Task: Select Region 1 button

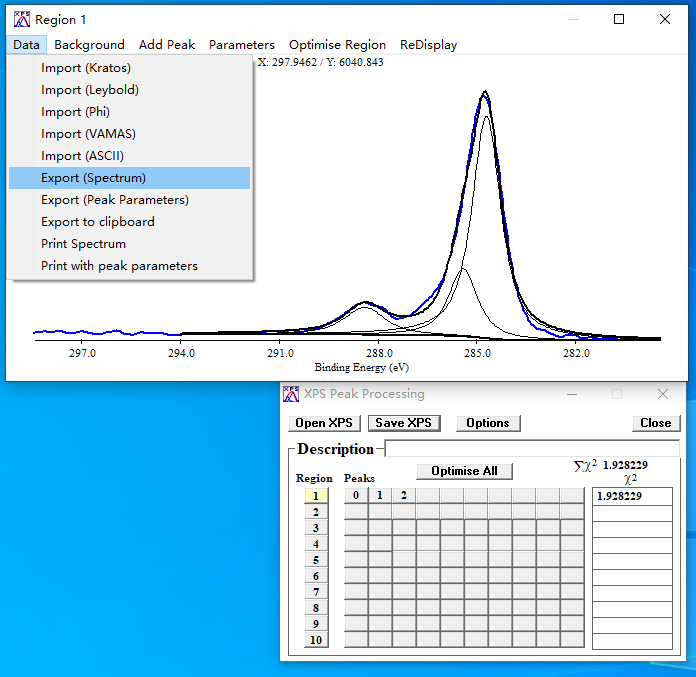Action: (316, 496)
